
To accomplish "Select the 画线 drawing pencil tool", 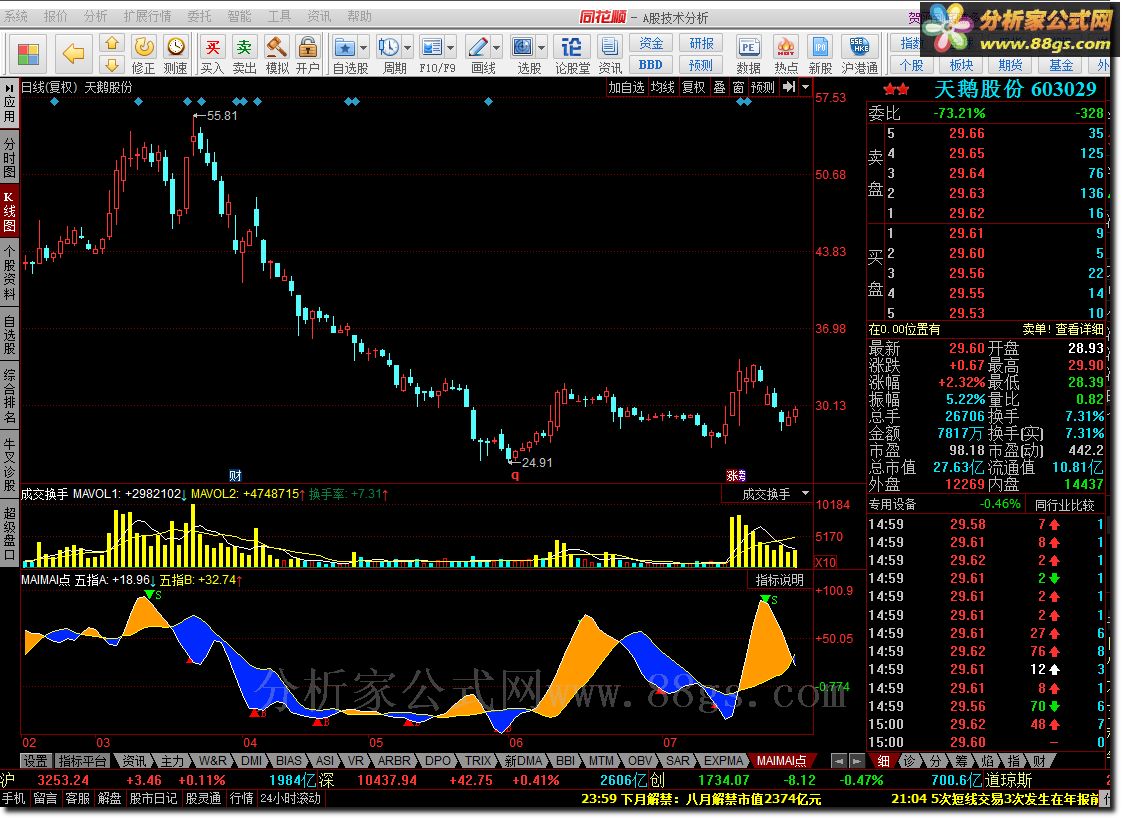I will (x=478, y=47).
